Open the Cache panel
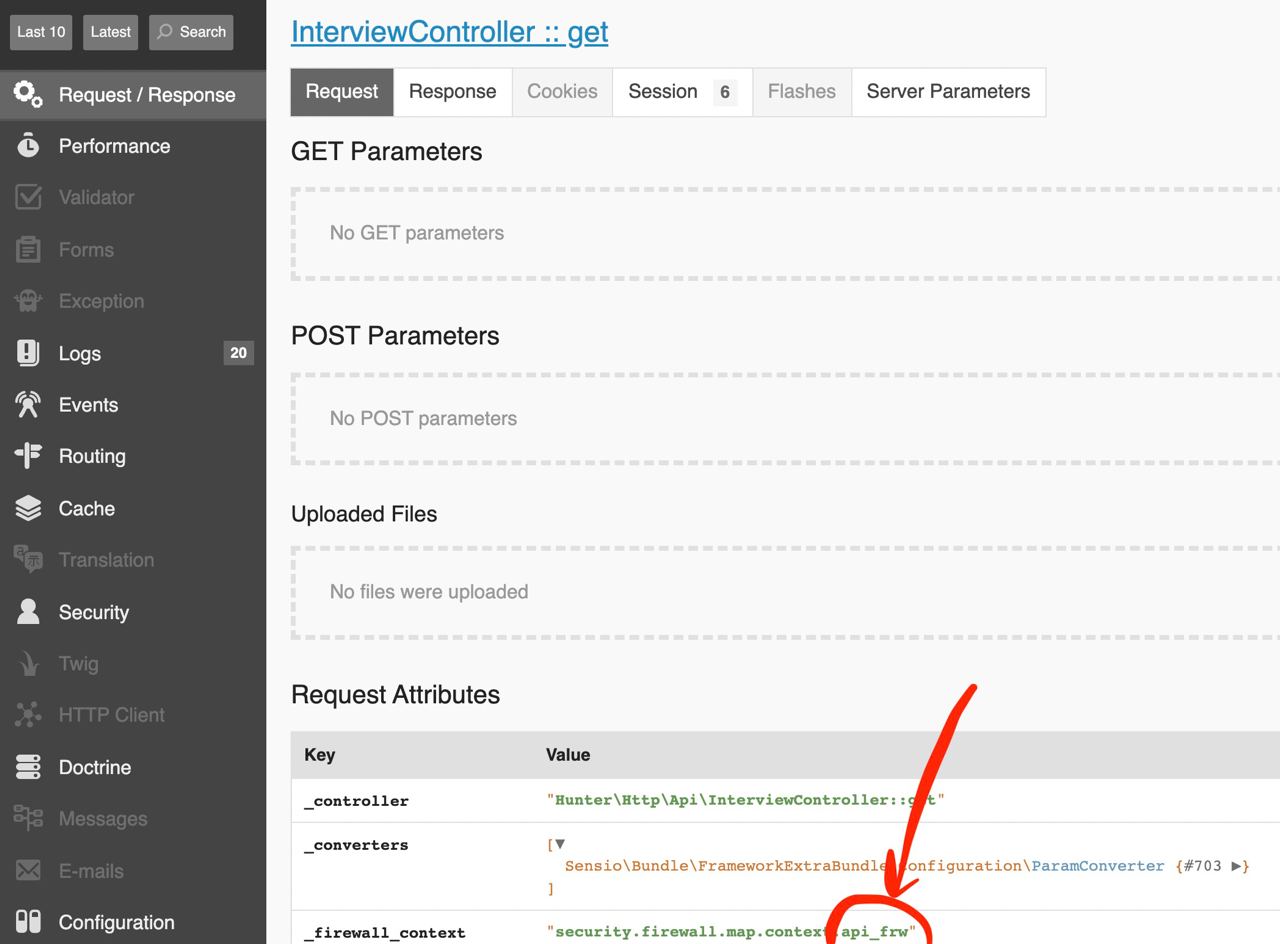Screen dimensions: 1280x944 click(x=133, y=508)
